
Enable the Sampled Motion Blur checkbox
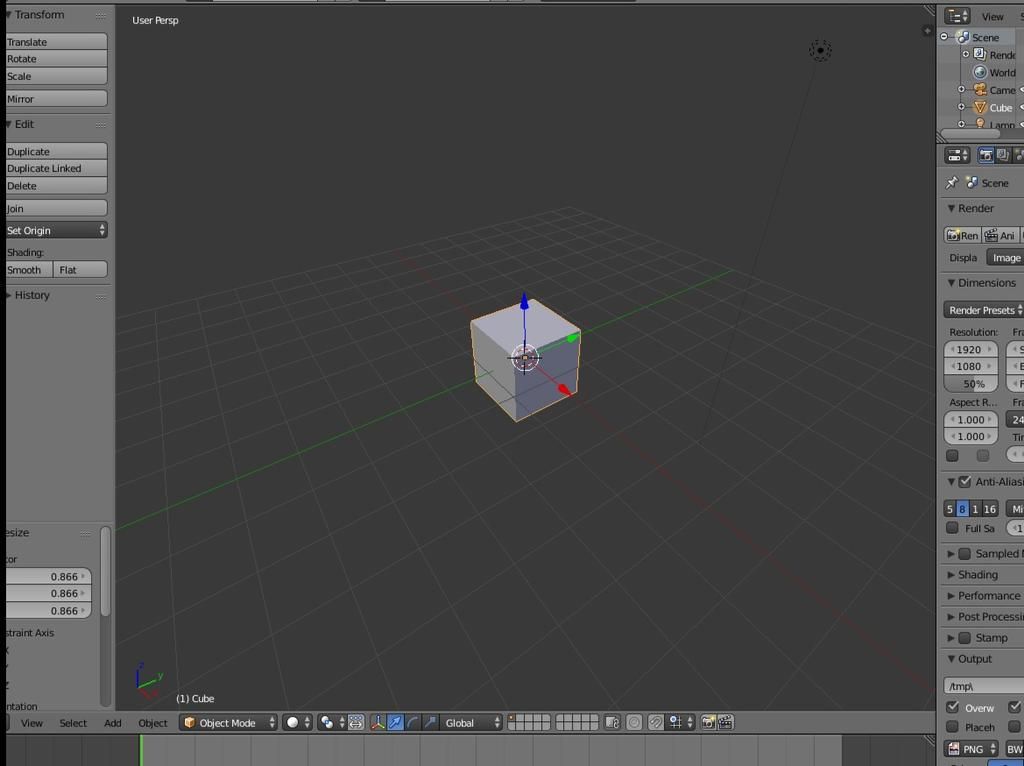965,554
